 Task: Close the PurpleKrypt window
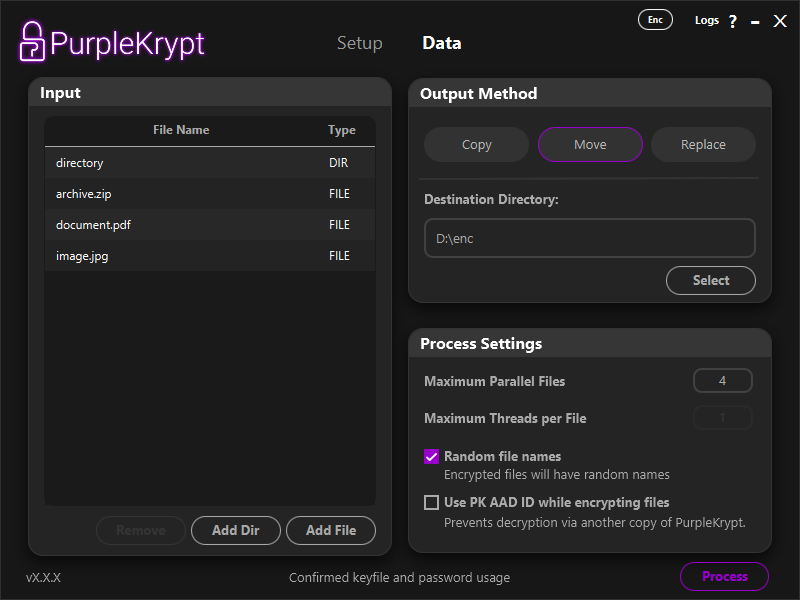[x=780, y=21]
